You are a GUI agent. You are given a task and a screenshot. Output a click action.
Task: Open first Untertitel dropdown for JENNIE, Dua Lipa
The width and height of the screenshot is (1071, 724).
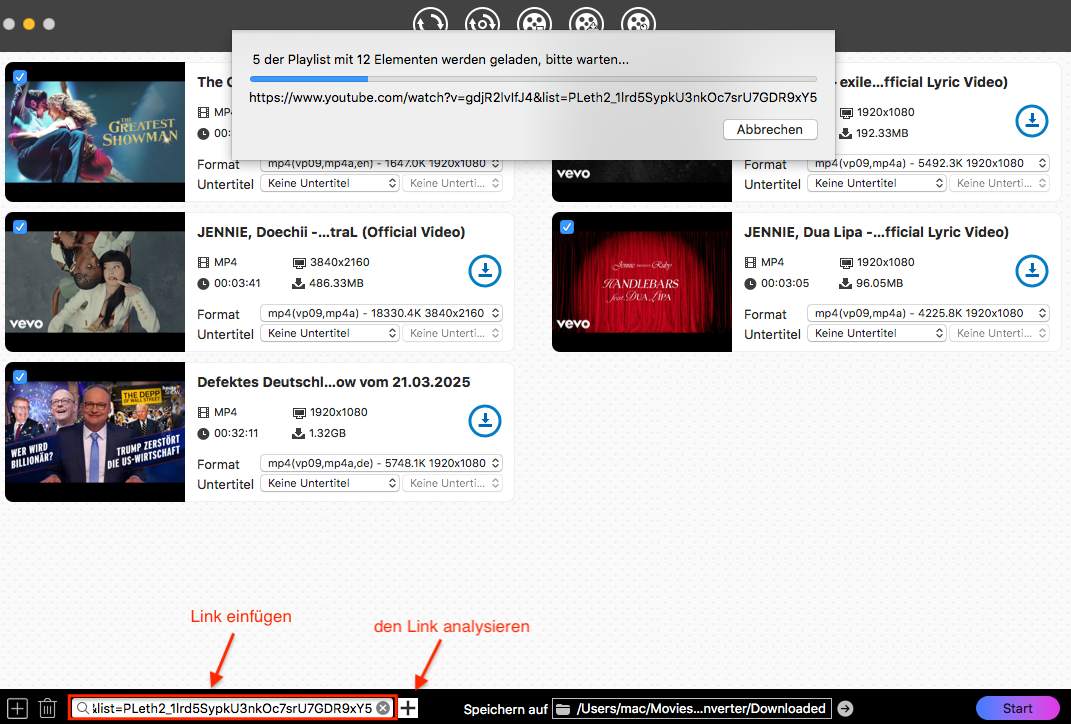[x=877, y=333]
